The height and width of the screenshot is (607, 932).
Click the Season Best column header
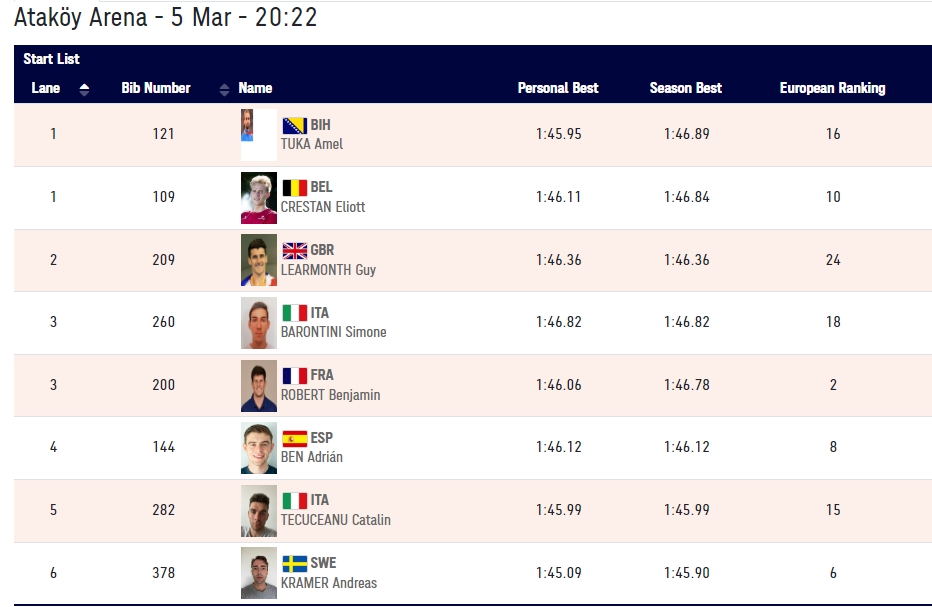click(685, 88)
